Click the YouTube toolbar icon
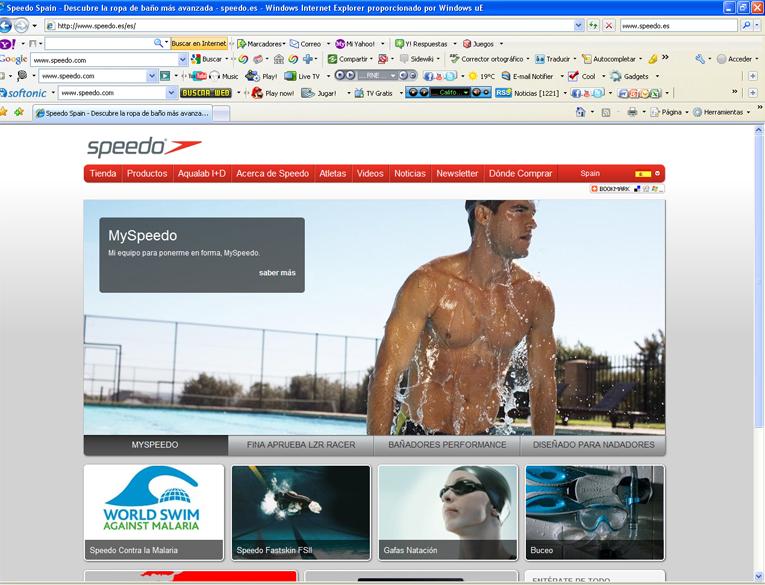The height and width of the screenshot is (585, 765). click(197, 76)
